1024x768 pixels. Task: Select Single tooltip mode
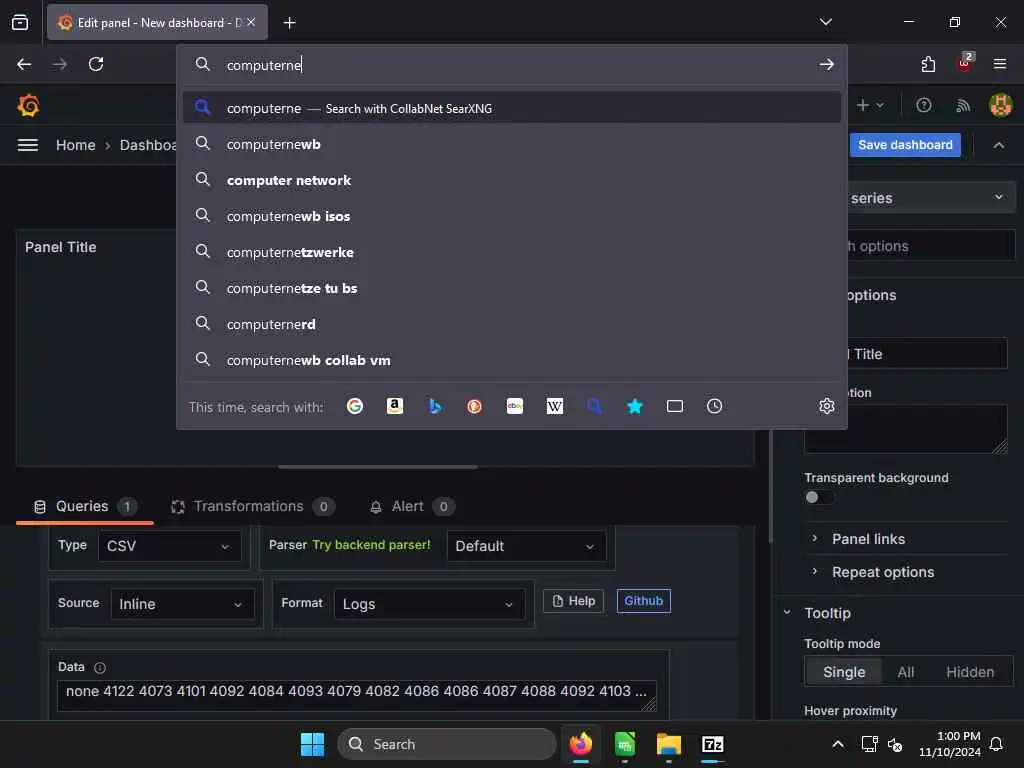point(844,672)
